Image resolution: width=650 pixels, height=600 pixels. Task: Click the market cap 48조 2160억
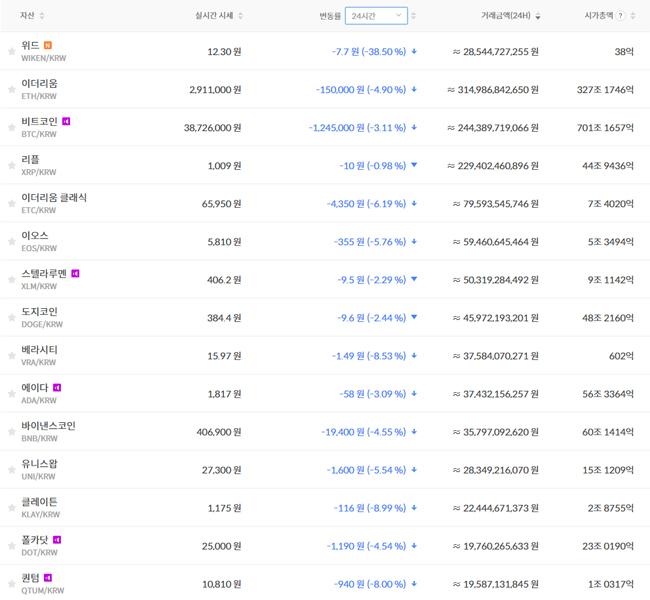[x=608, y=318]
